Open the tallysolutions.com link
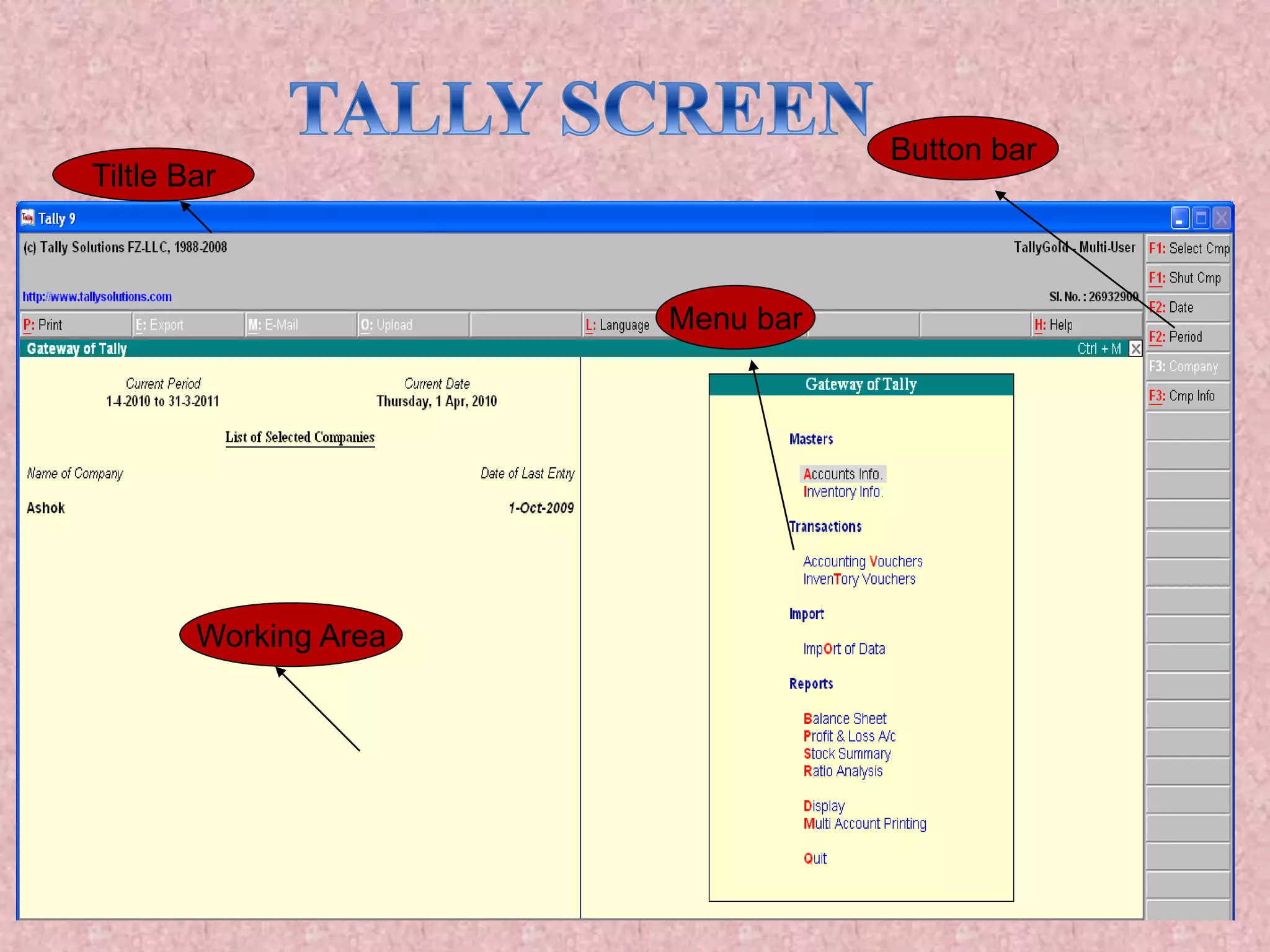Viewport: 1270px width, 952px height. (97, 297)
